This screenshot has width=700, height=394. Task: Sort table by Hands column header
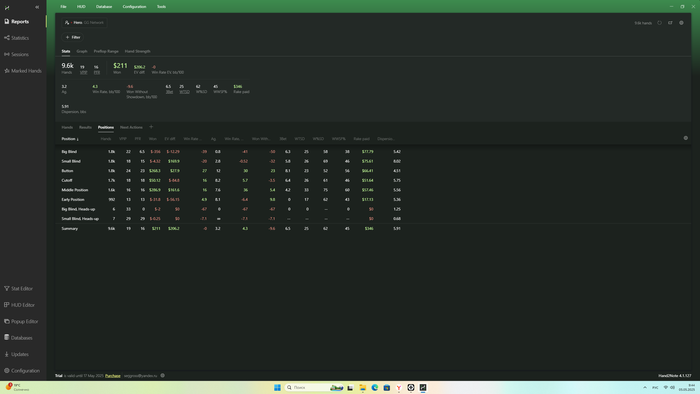coord(106,139)
